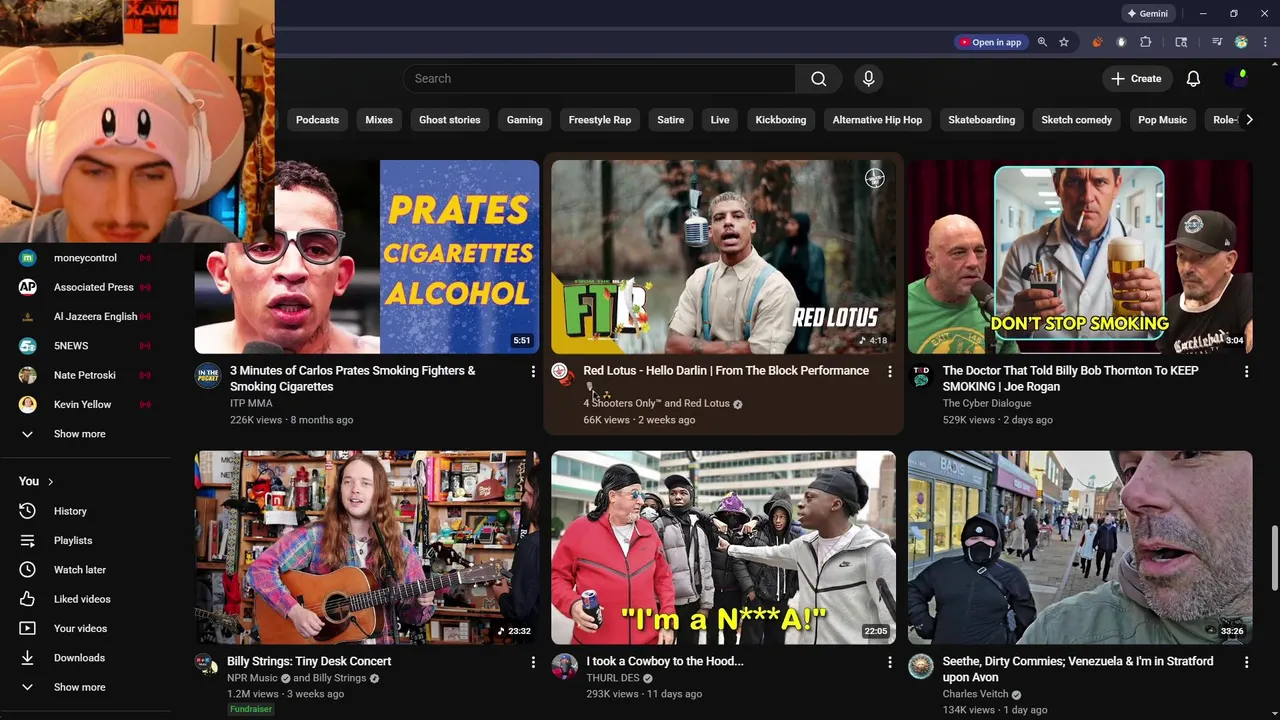Open the notifications bell
The width and height of the screenshot is (1280, 720).
click(1193, 79)
